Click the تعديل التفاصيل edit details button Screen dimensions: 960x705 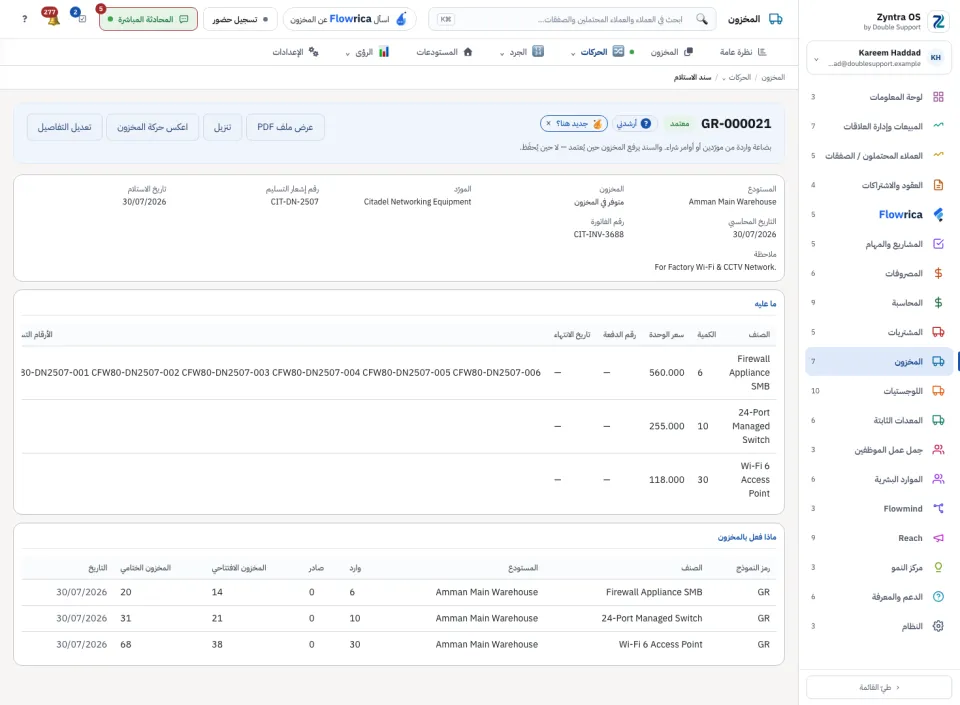[x=64, y=127]
